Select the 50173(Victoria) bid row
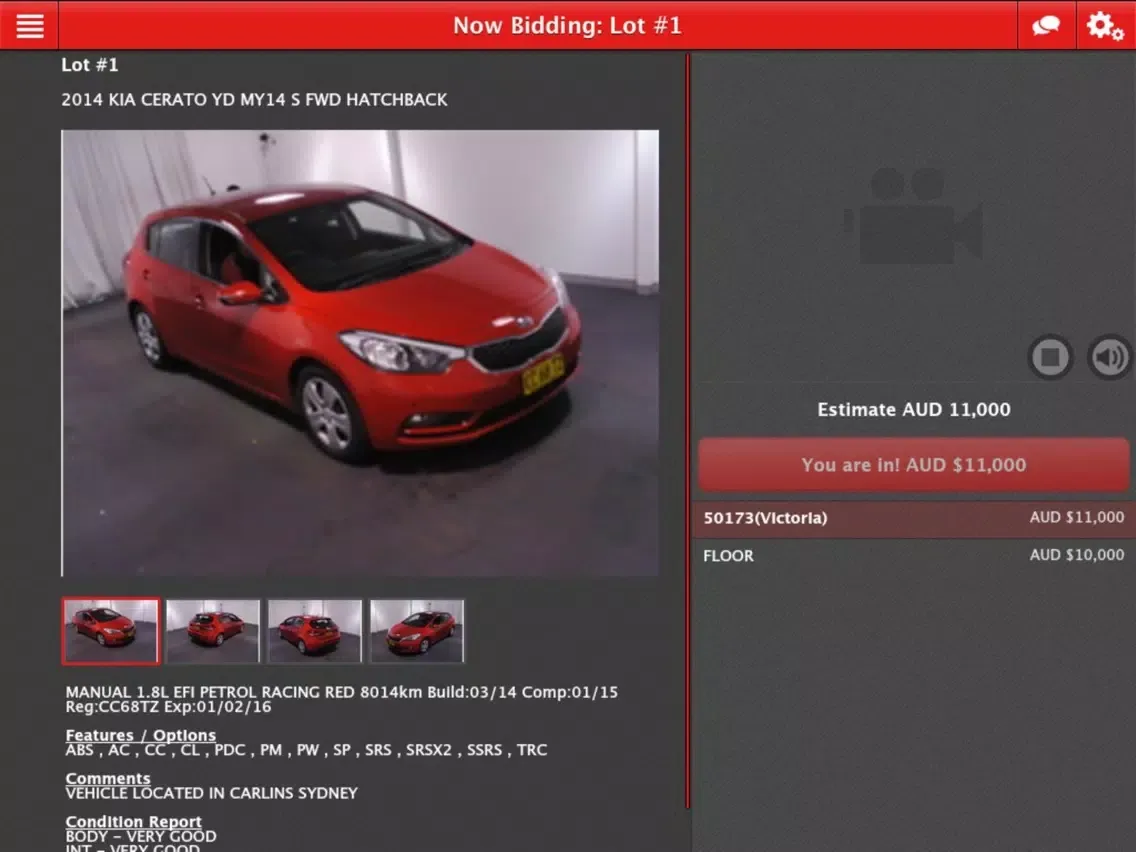The image size is (1136, 852). coord(914,518)
